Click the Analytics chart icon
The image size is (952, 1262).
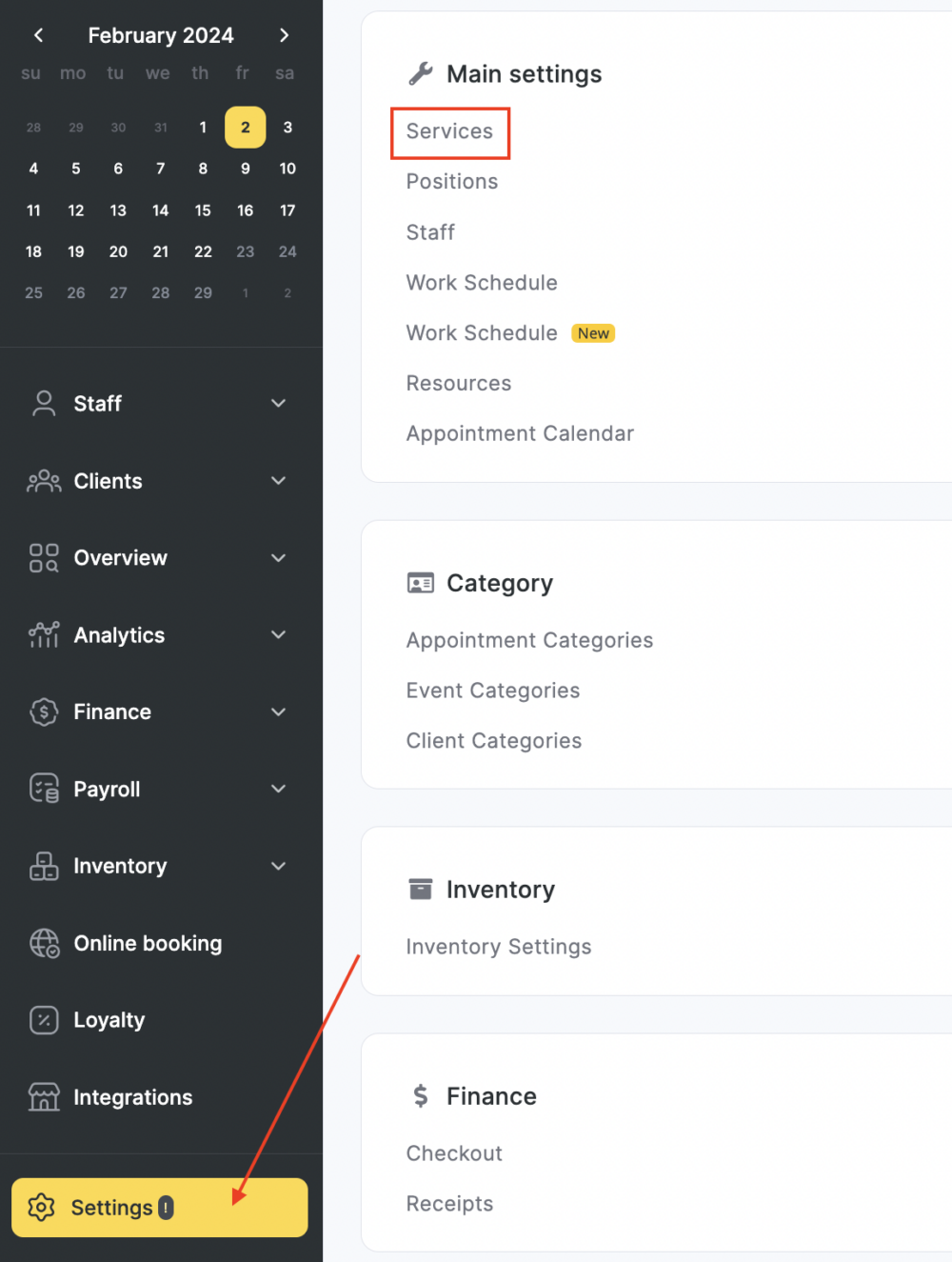click(44, 635)
